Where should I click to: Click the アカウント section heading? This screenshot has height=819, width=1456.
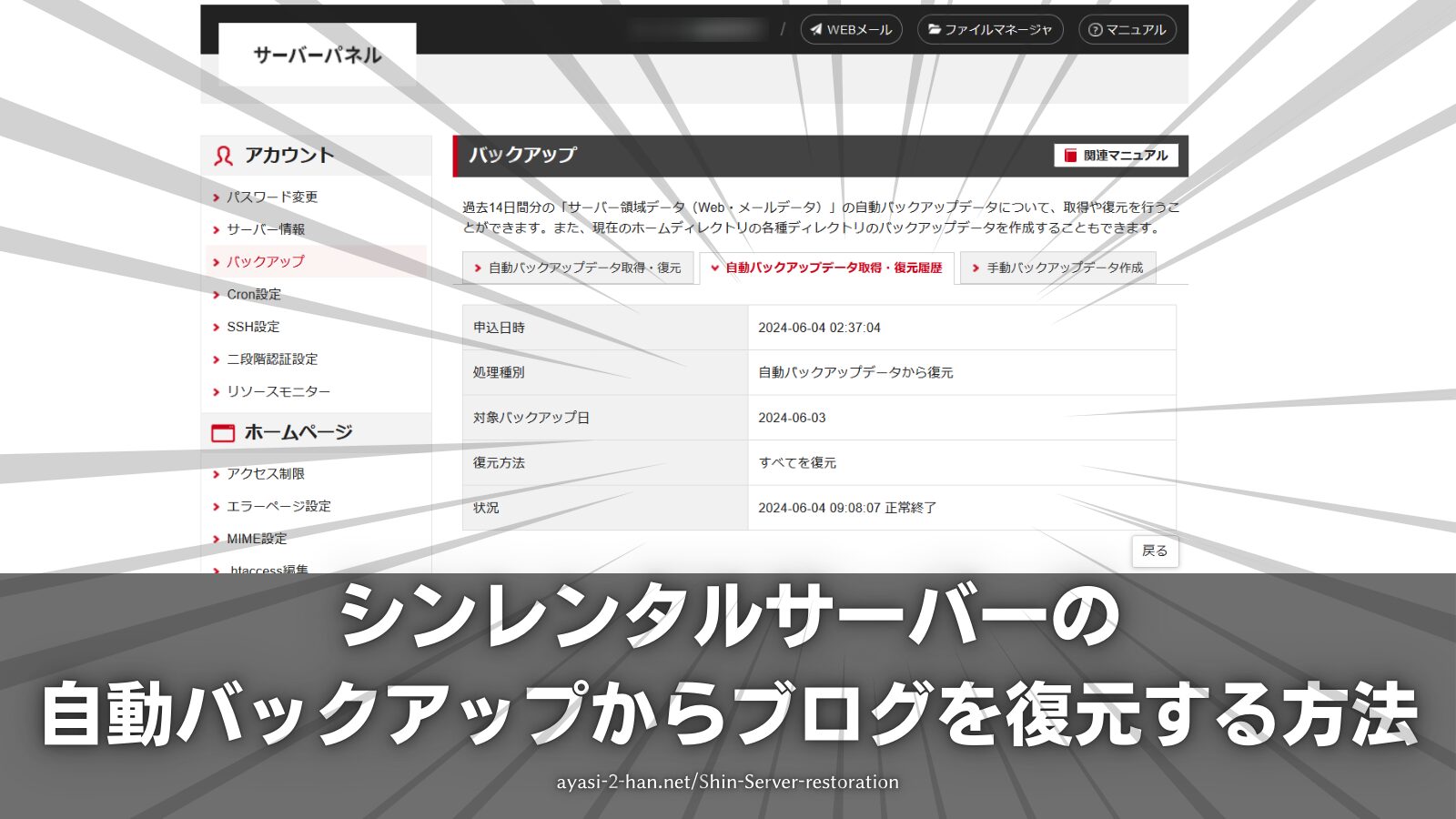(289, 156)
